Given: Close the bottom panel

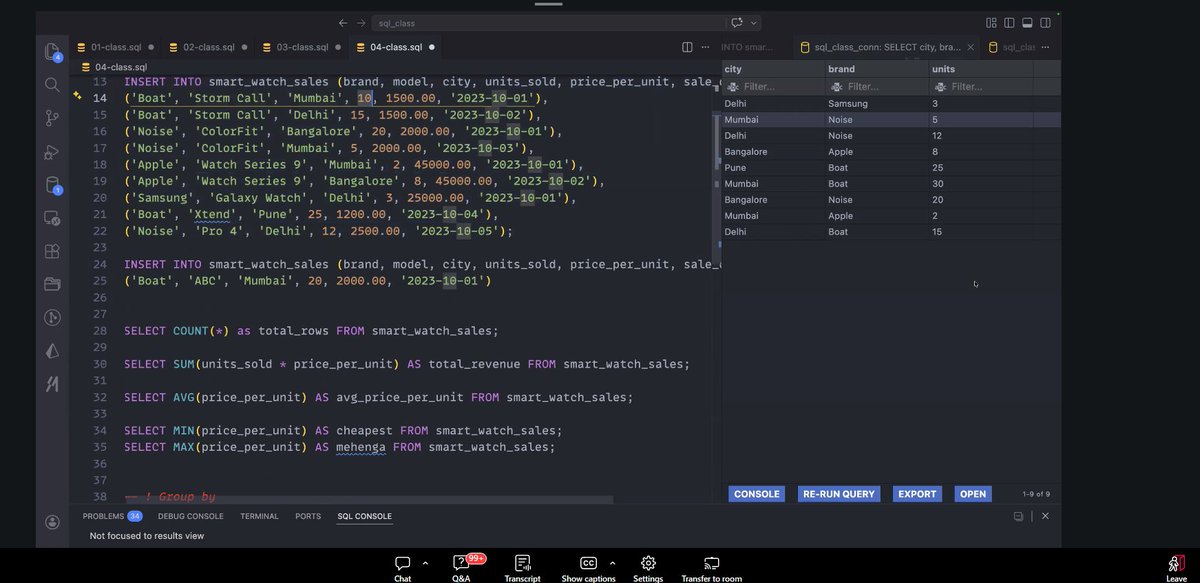Looking at the screenshot, I should coord(1045,516).
